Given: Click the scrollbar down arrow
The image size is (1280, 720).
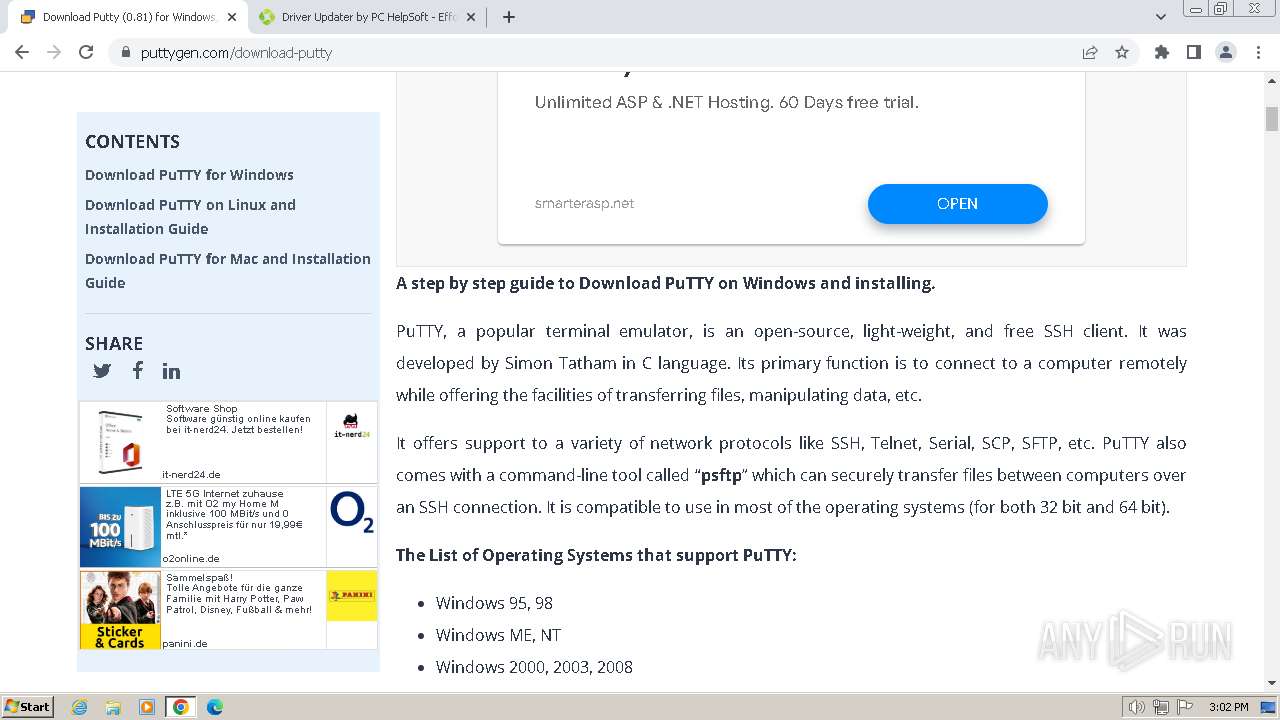Looking at the screenshot, I should coord(1271,684).
